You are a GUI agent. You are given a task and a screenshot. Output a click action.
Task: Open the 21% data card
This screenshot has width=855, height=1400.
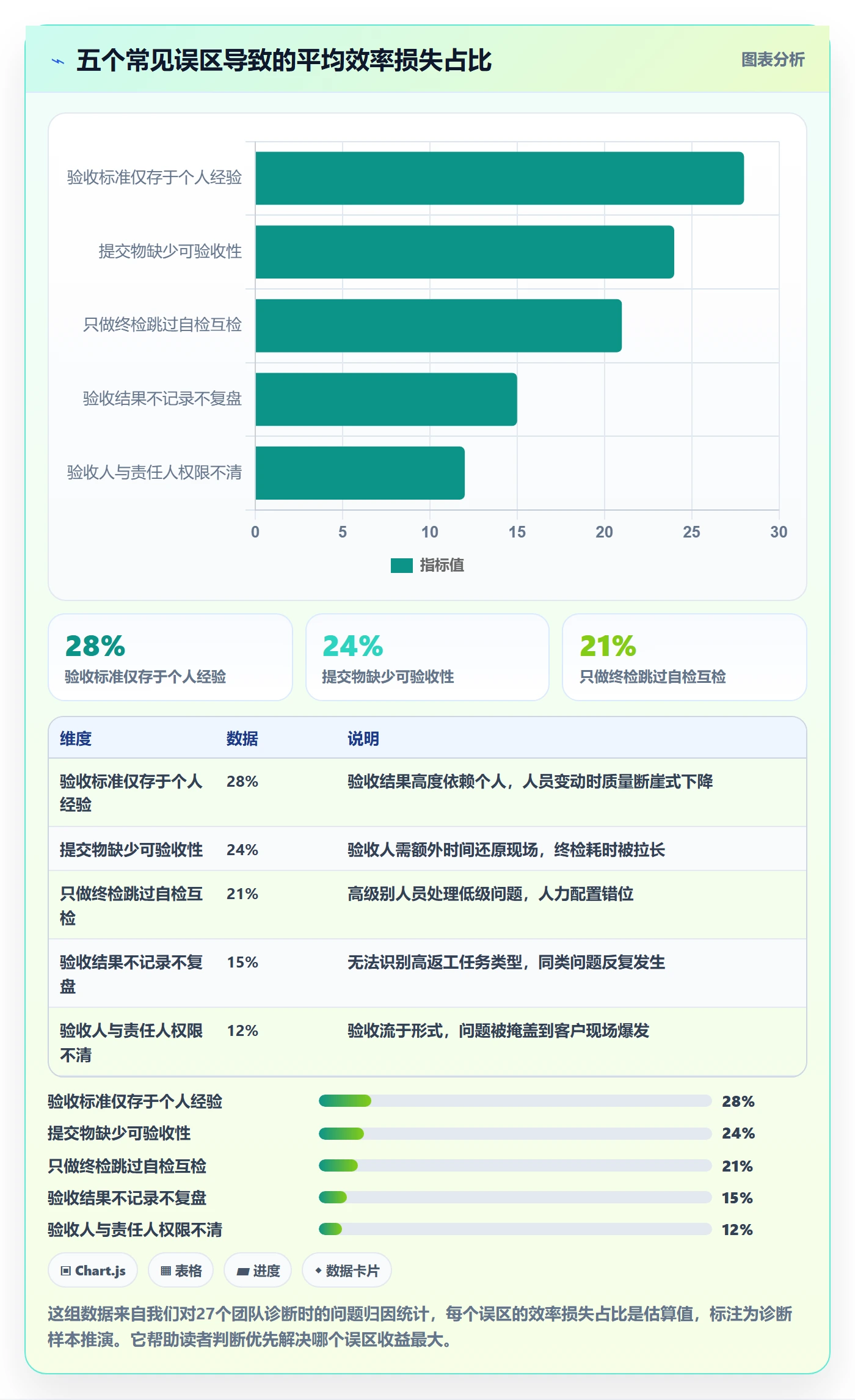click(x=685, y=657)
